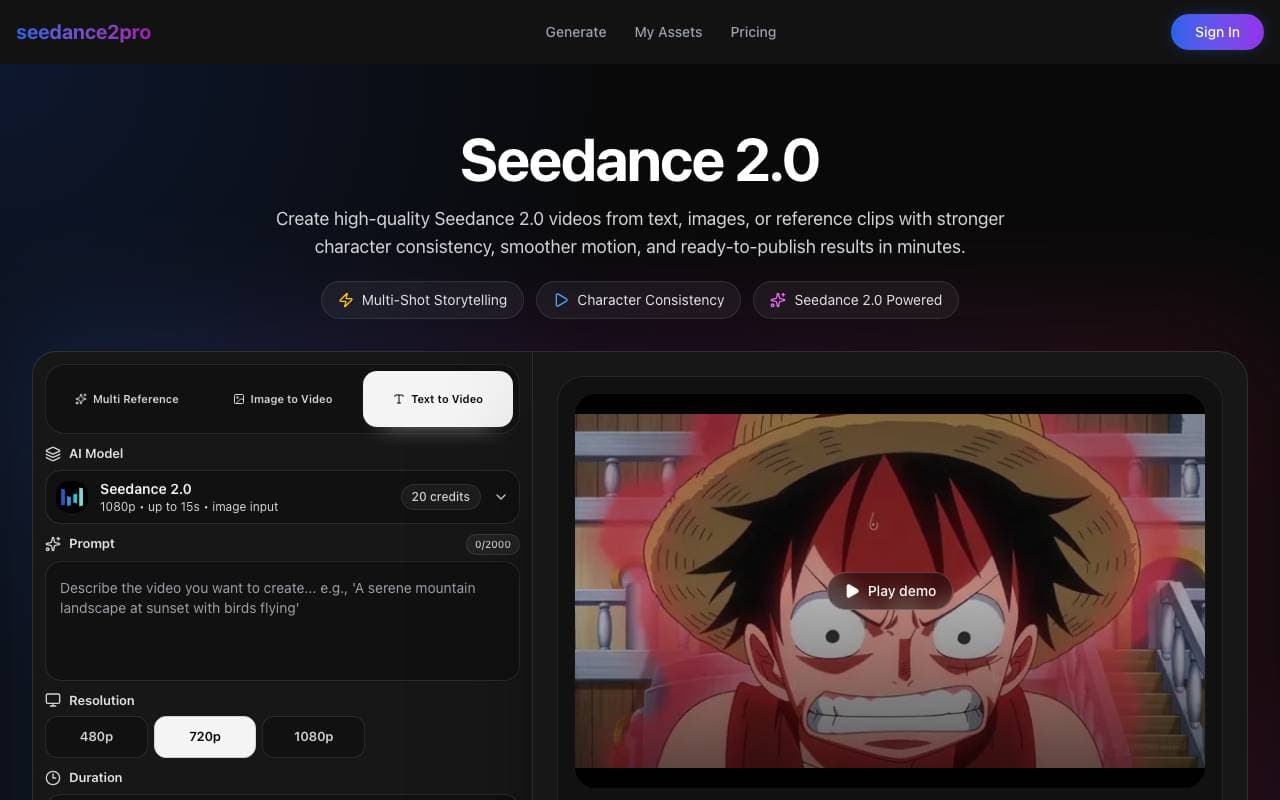Click the Character Consistency badge
The image size is (1280, 800).
click(638, 300)
